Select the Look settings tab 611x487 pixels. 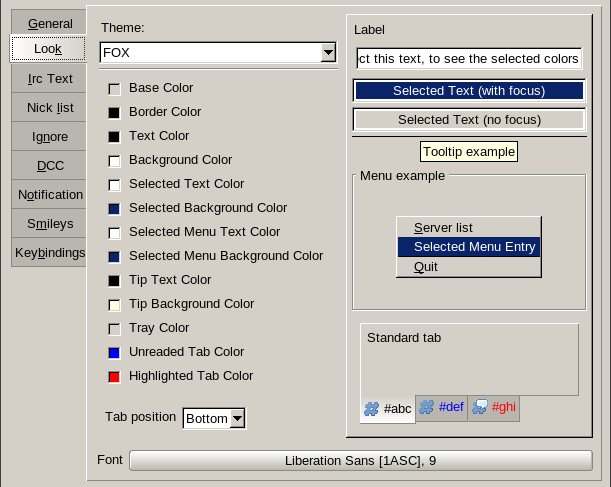tap(48, 49)
